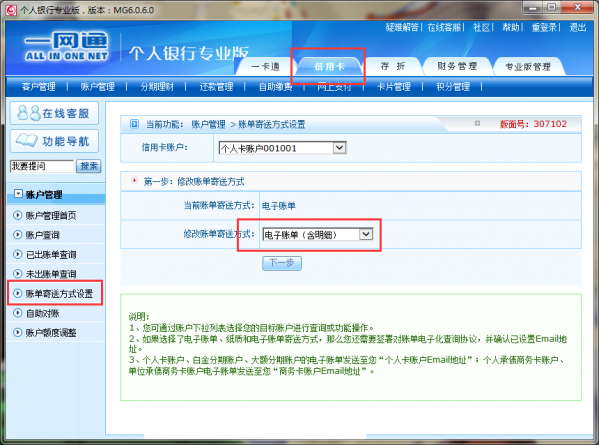Screen dimensions: 599x445
Task: Collapse the 账户管理 sidebar section
Action: (18, 194)
